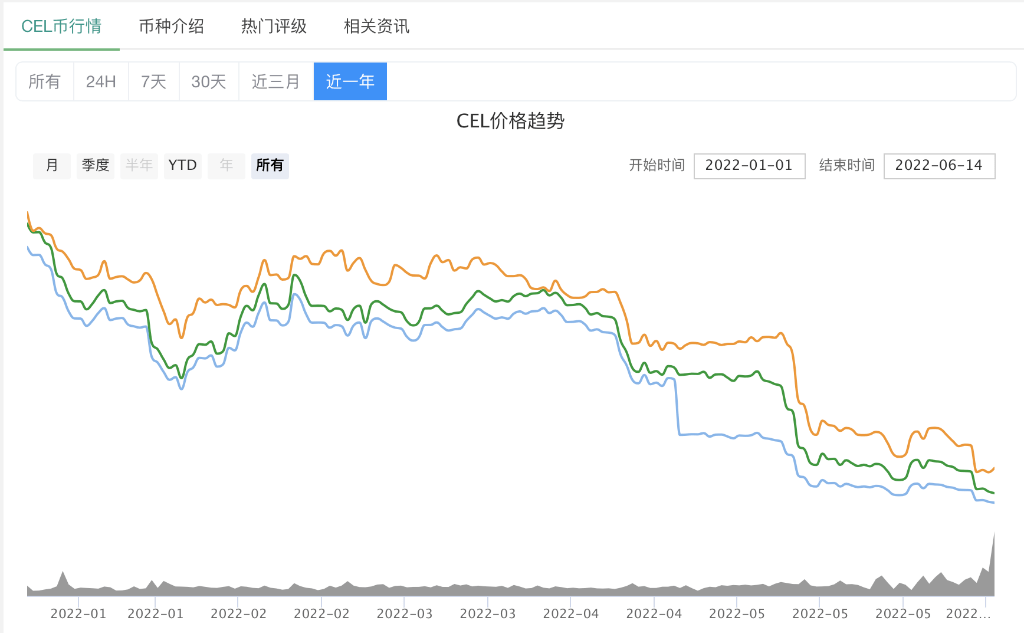Switch to the 7天 price view
The height and width of the screenshot is (633, 1024).
153,81
